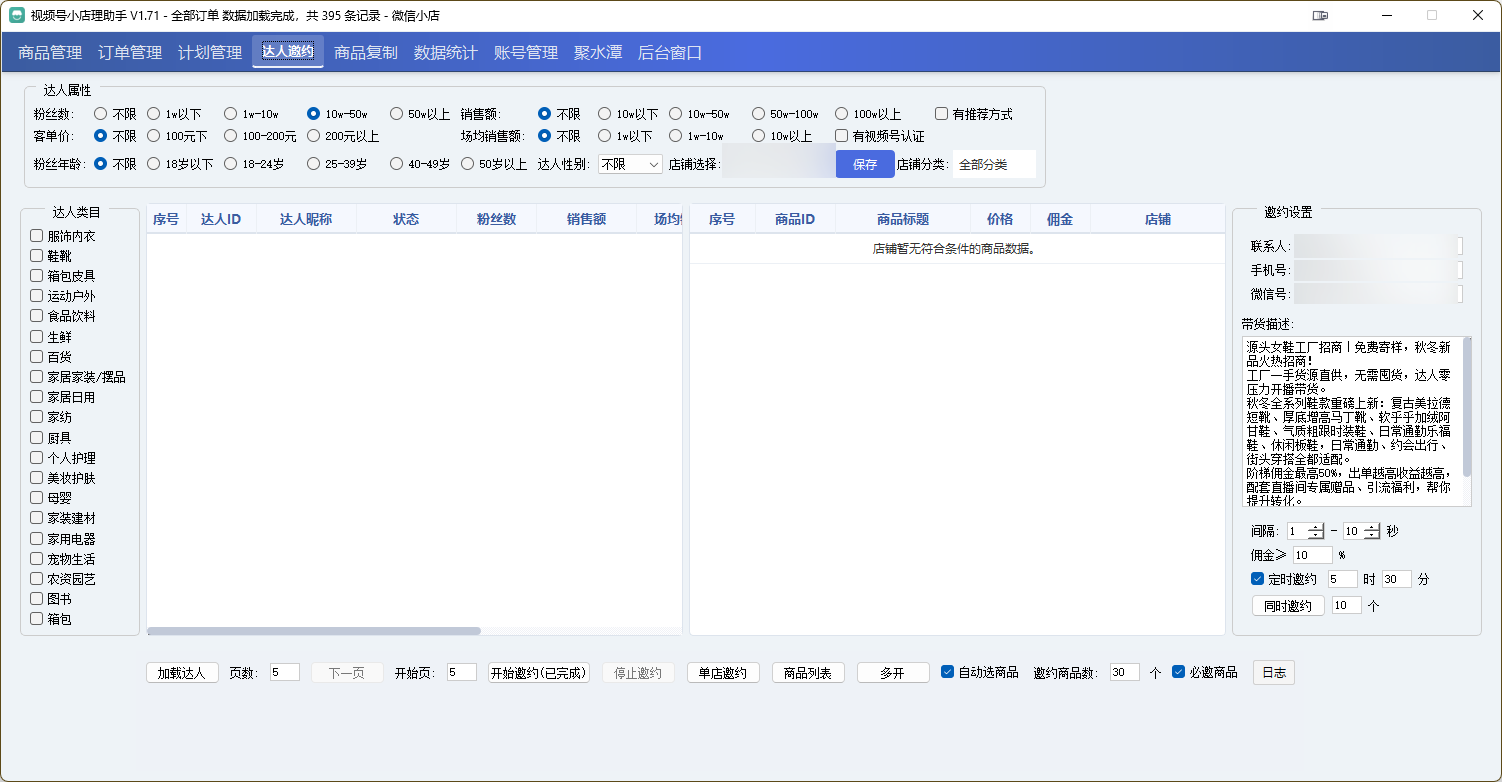This screenshot has height=782, width=1502.
Task: Choose 销售额 100w以上 radio option
Action: click(842, 114)
